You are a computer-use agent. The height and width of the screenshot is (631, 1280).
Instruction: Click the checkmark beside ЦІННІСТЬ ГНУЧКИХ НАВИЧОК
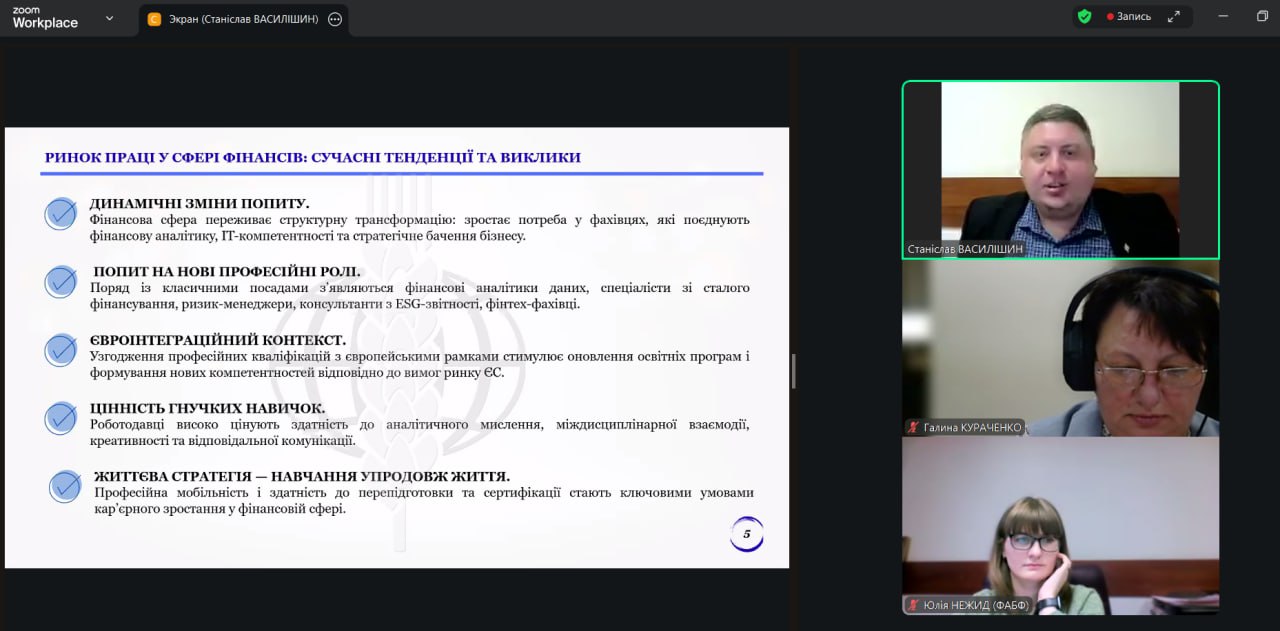(61, 418)
